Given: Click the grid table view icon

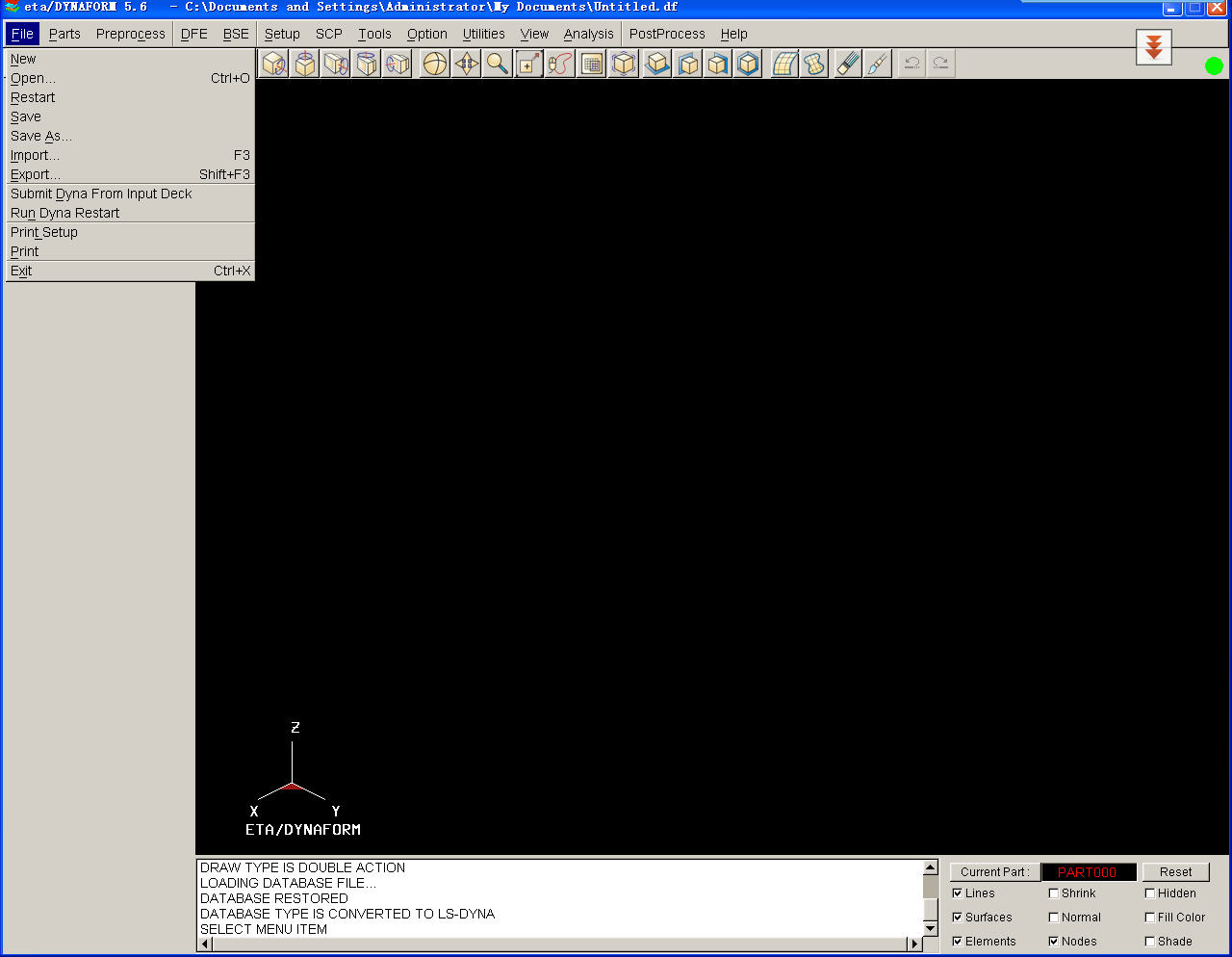Looking at the screenshot, I should 592,65.
